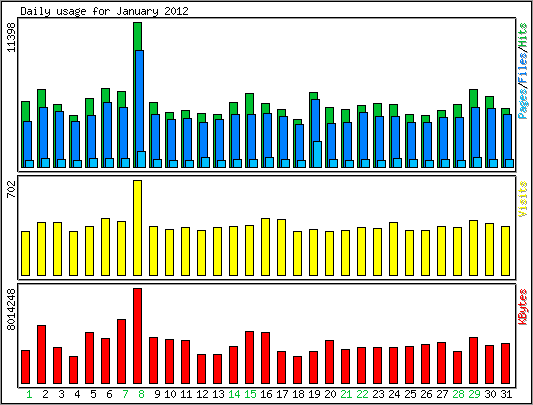Click the red KBytes legend label
Screen dimensions: 533x405
pyautogui.click(x=522, y=307)
